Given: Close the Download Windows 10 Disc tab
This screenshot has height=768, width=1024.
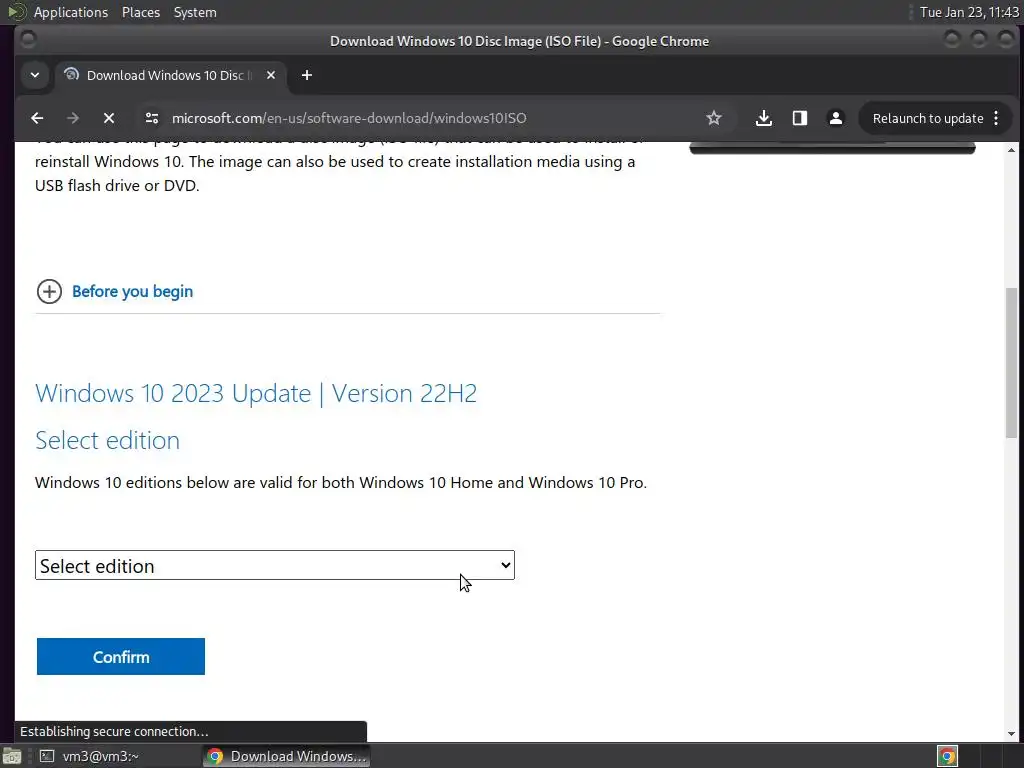Looking at the screenshot, I should pos(271,75).
